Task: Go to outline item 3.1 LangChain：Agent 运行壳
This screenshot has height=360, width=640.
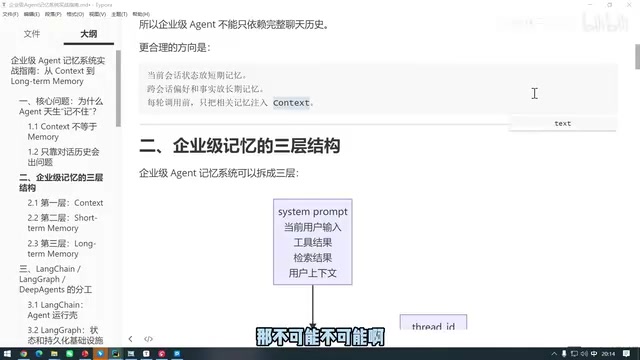Action: (56, 310)
